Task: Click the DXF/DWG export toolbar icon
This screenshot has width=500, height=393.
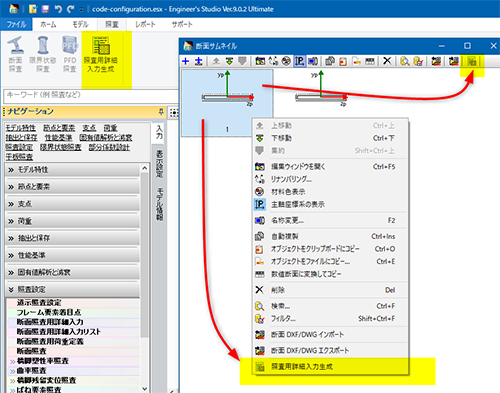Action: (x=454, y=61)
